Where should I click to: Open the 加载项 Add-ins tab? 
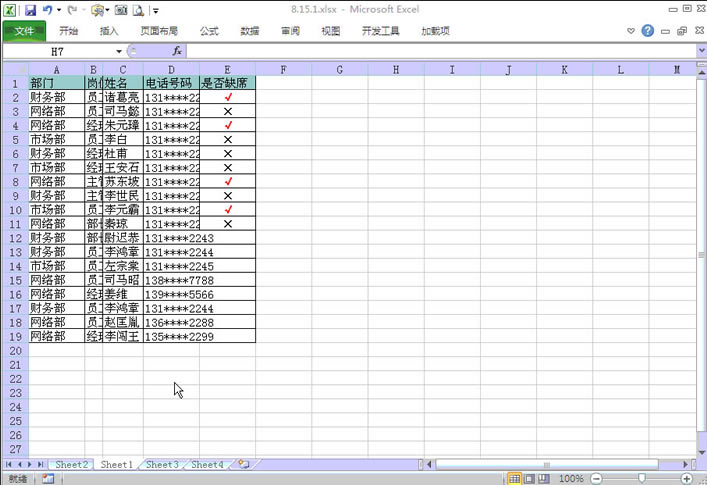point(435,31)
